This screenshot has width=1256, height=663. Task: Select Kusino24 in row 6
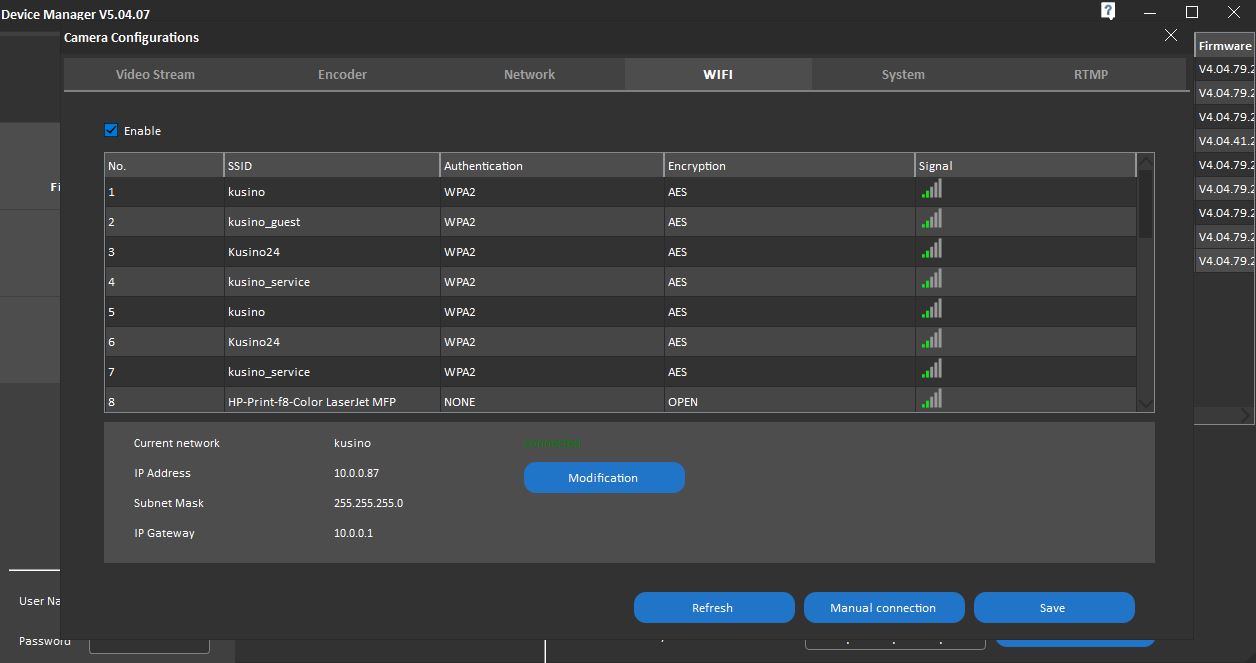point(620,342)
